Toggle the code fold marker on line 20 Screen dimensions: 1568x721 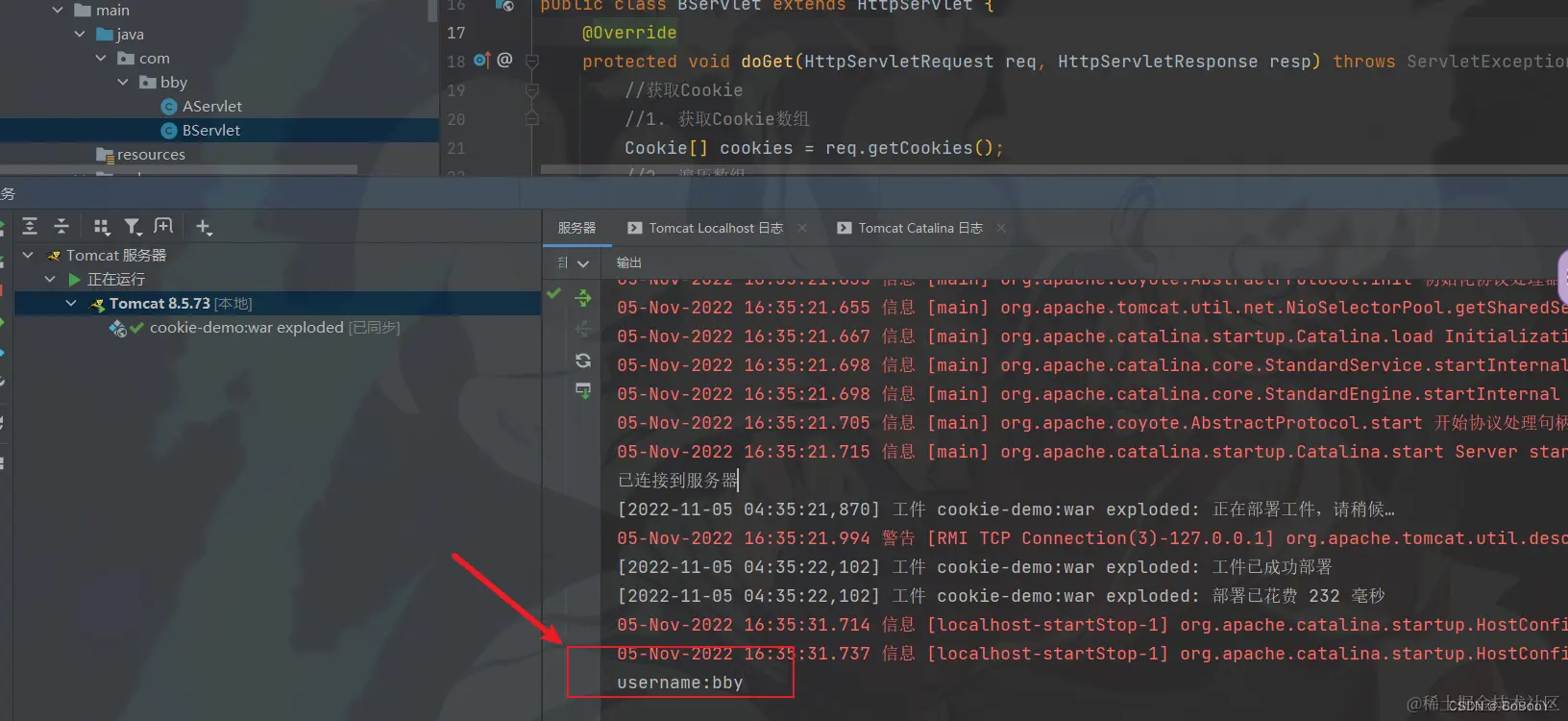tap(532, 118)
